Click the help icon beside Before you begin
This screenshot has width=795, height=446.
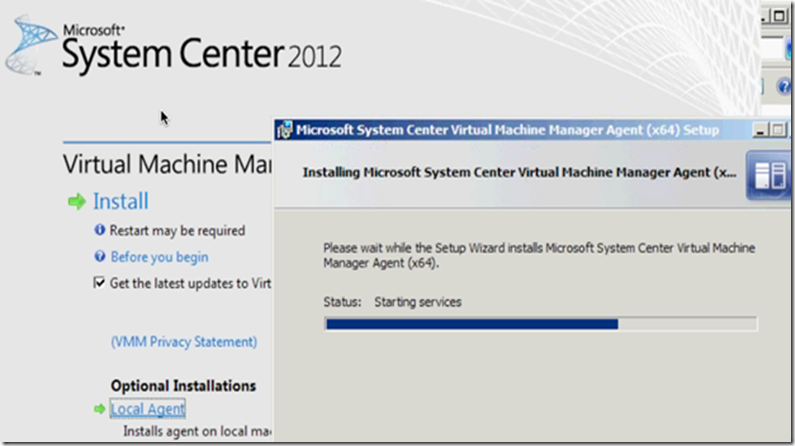(100, 257)
